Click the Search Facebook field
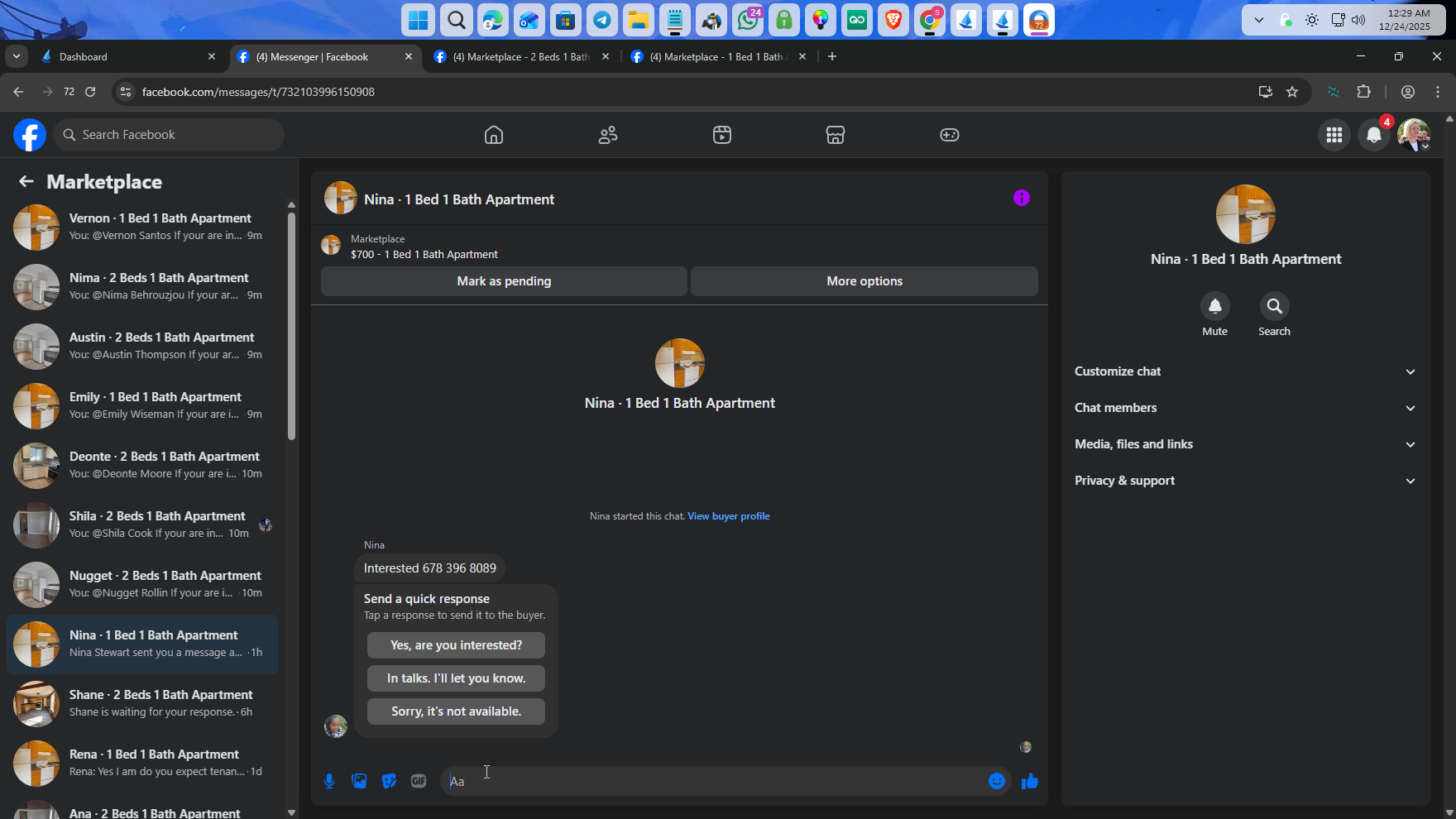1456x819 pixels. pyautogui.click(x=169, y=135)
